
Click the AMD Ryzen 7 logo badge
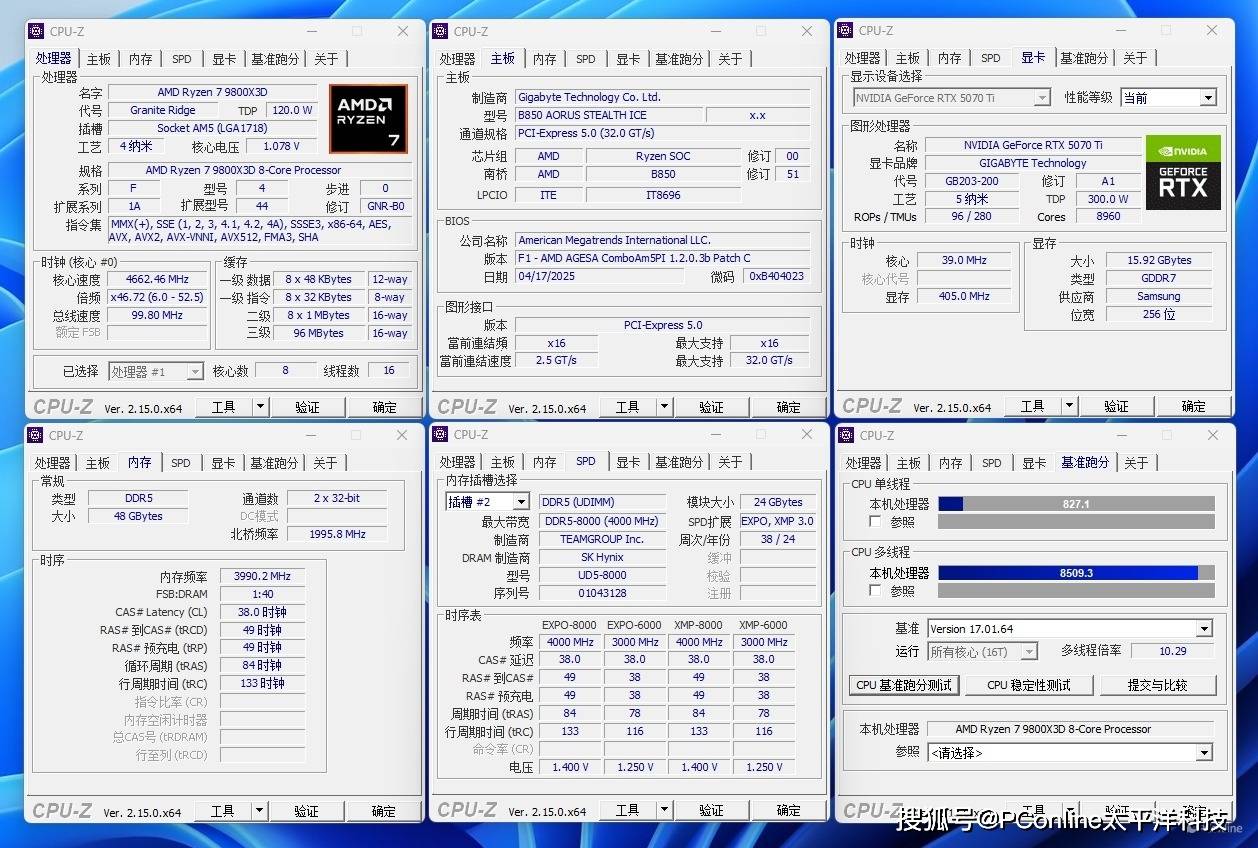coord(368,118)
